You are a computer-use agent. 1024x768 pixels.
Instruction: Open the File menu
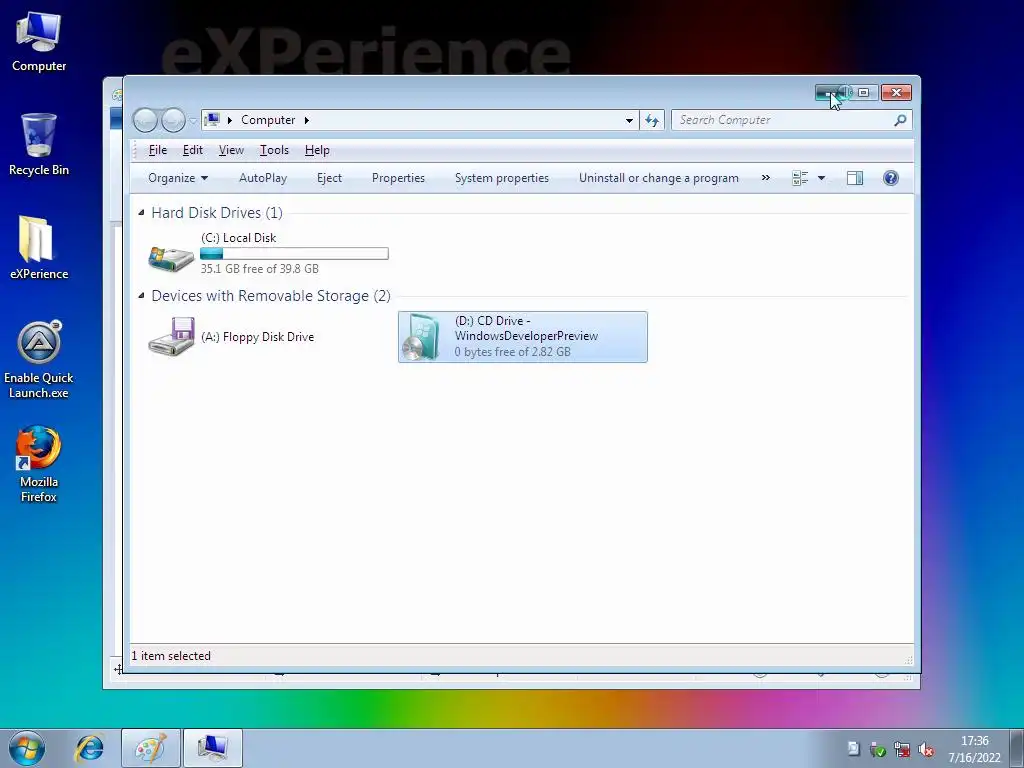pyautogui.click(x=157, y=150)
